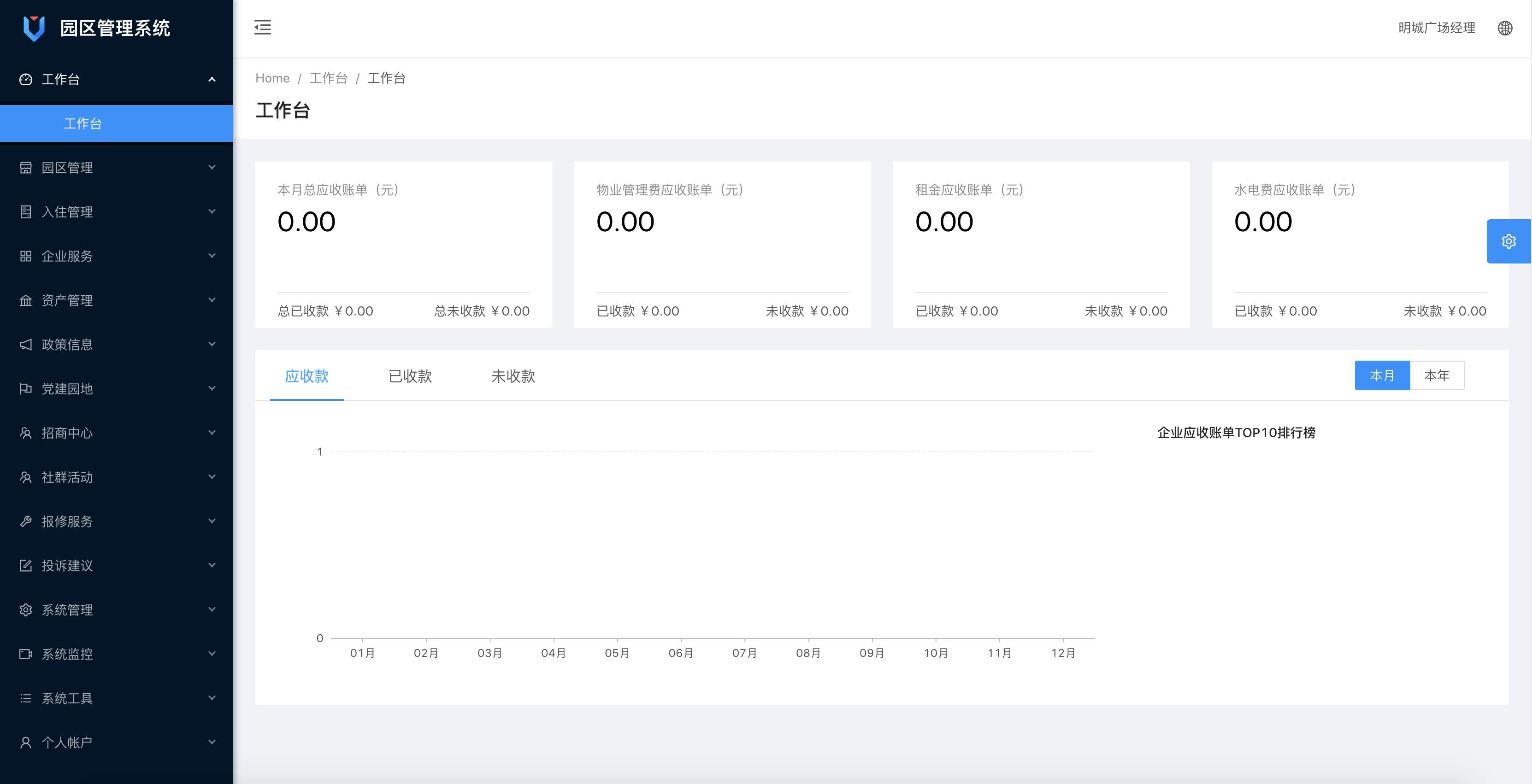
Task: Click the 企业服务 grid icon
Action: pyautogui.click(x=25, y=256)
